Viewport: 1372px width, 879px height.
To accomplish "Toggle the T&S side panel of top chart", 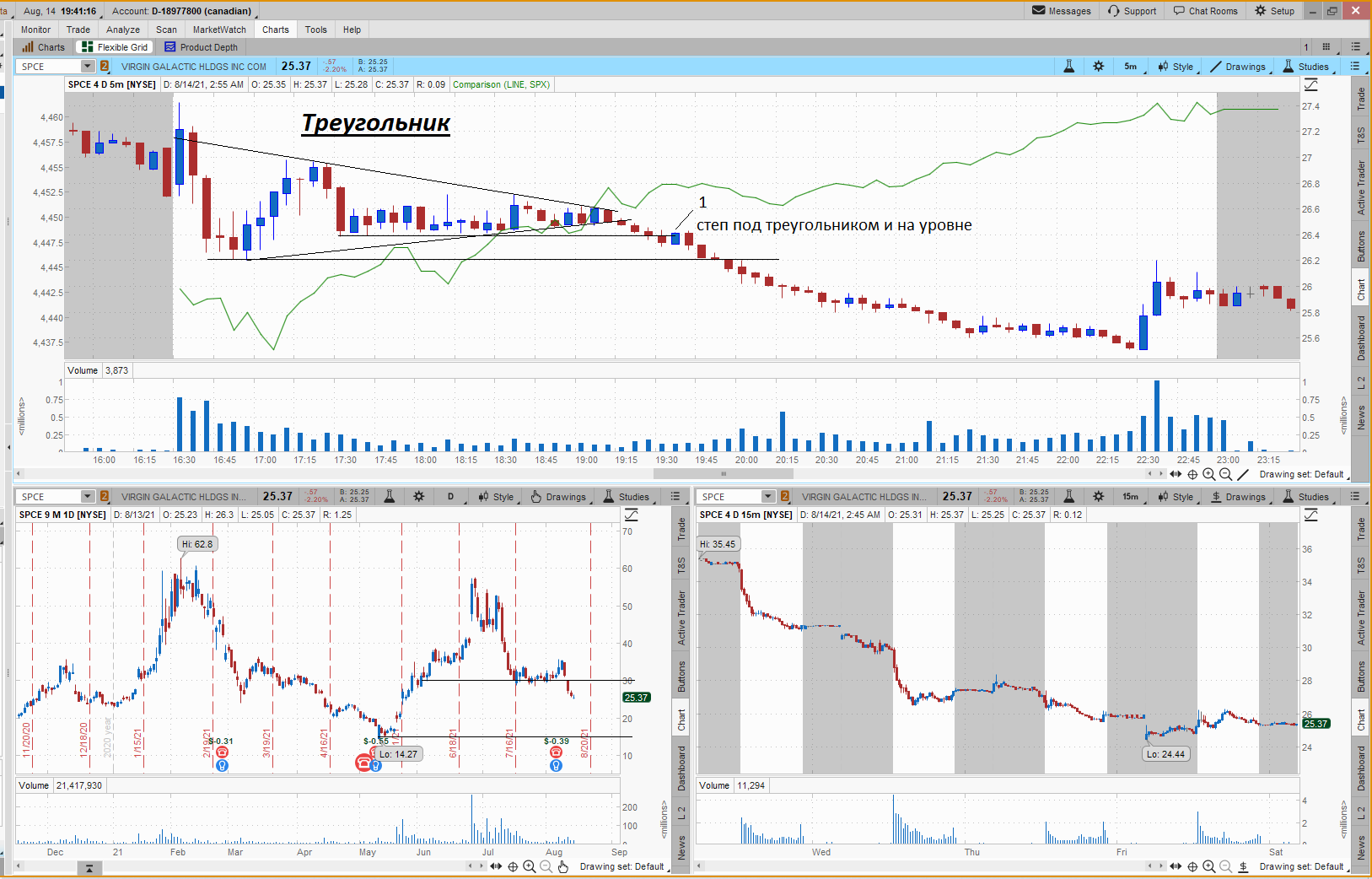I will (x=1360, y=135).
